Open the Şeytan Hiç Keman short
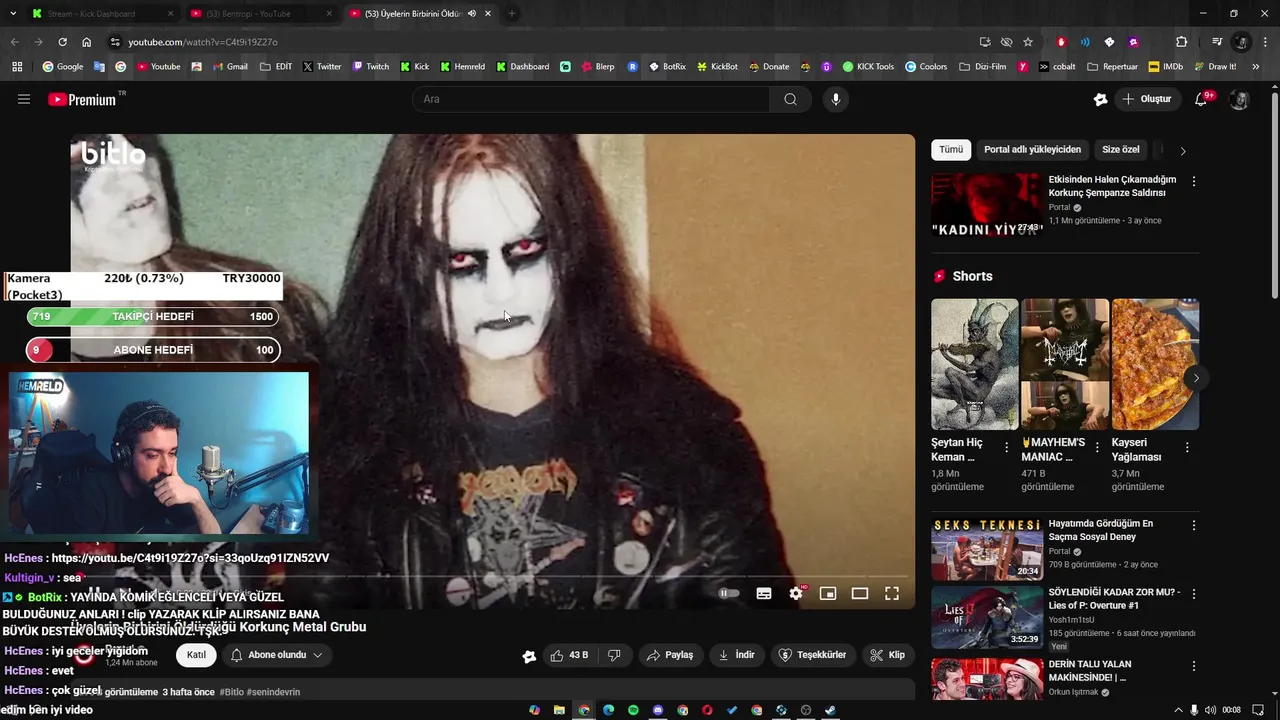 [975, 364]
